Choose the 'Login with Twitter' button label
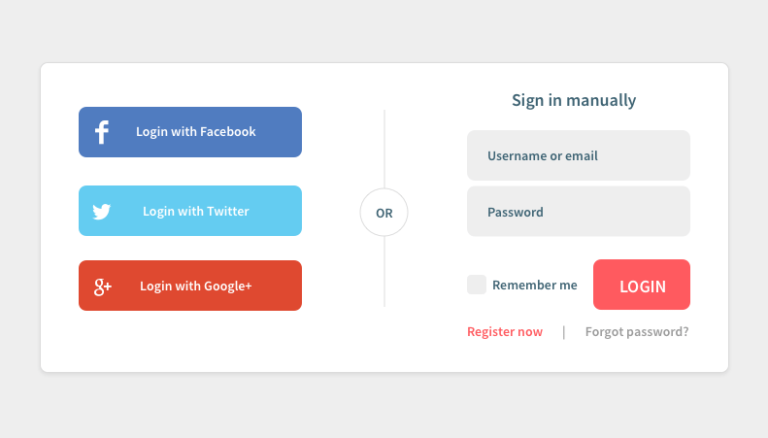 (x=196, y=211)
